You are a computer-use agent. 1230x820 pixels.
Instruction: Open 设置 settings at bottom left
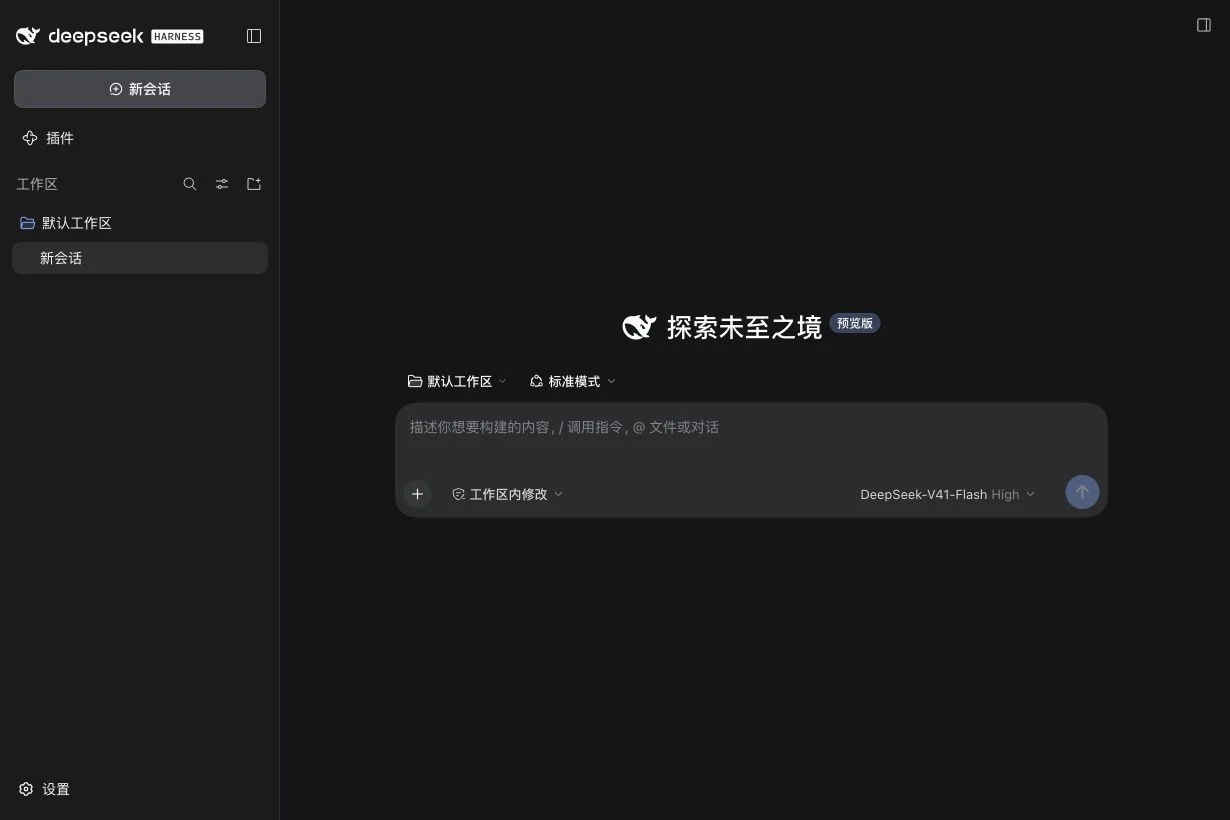coord(44,789)
